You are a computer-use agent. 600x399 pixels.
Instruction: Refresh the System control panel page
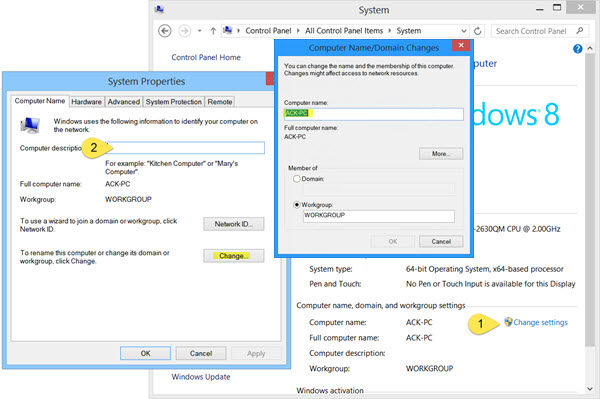478,31
